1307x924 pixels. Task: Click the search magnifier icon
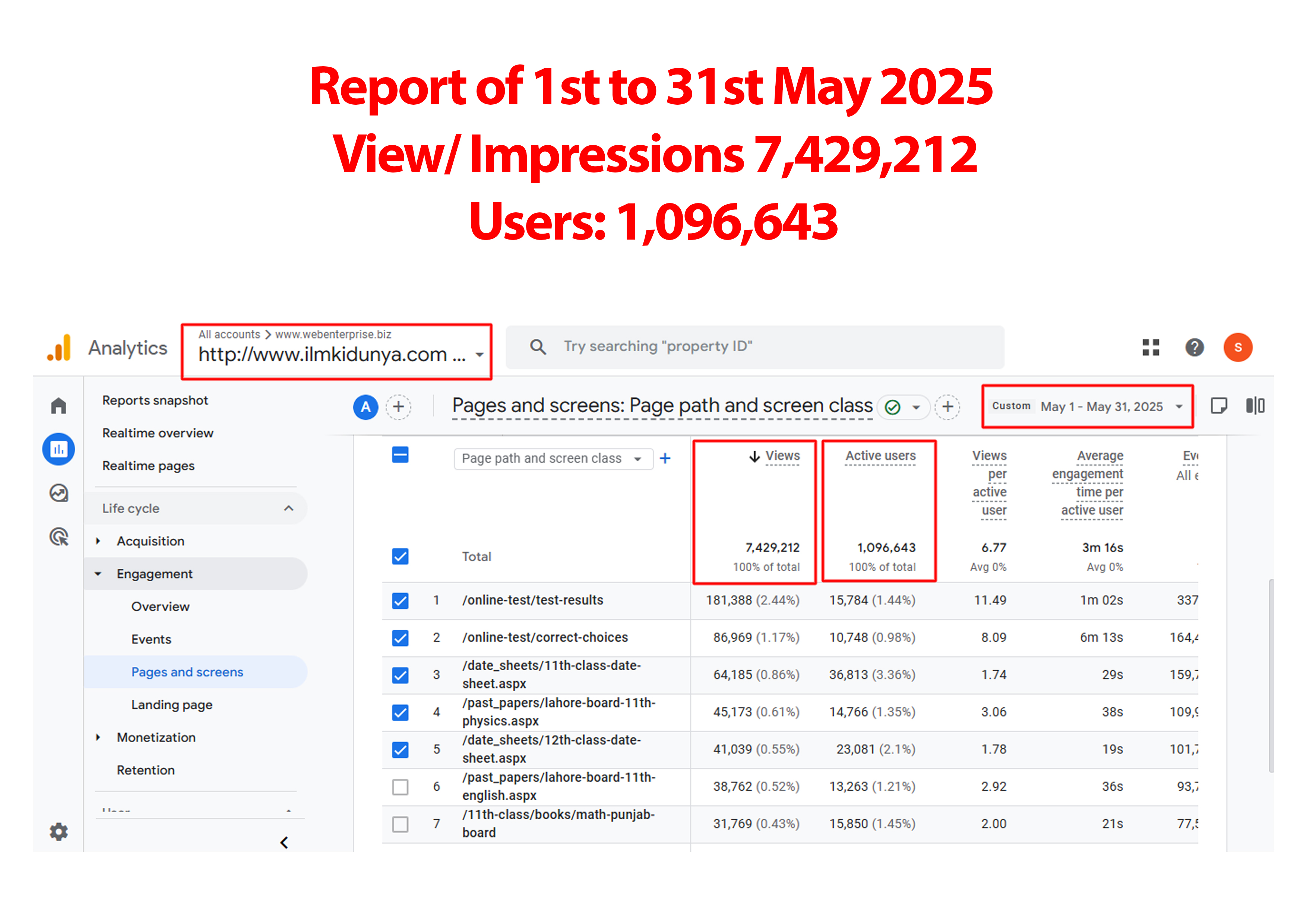[537, 347]
